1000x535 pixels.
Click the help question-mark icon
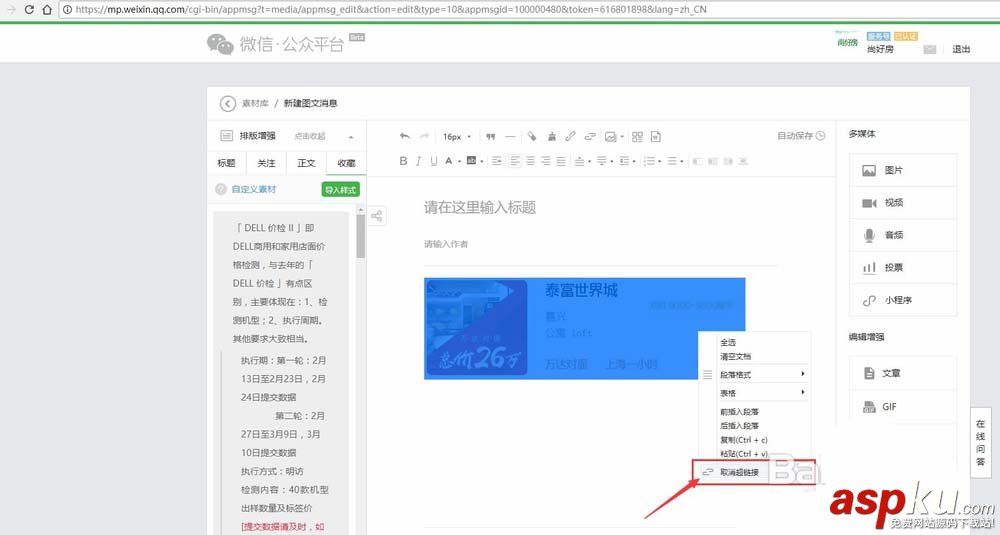pos(221,189)
